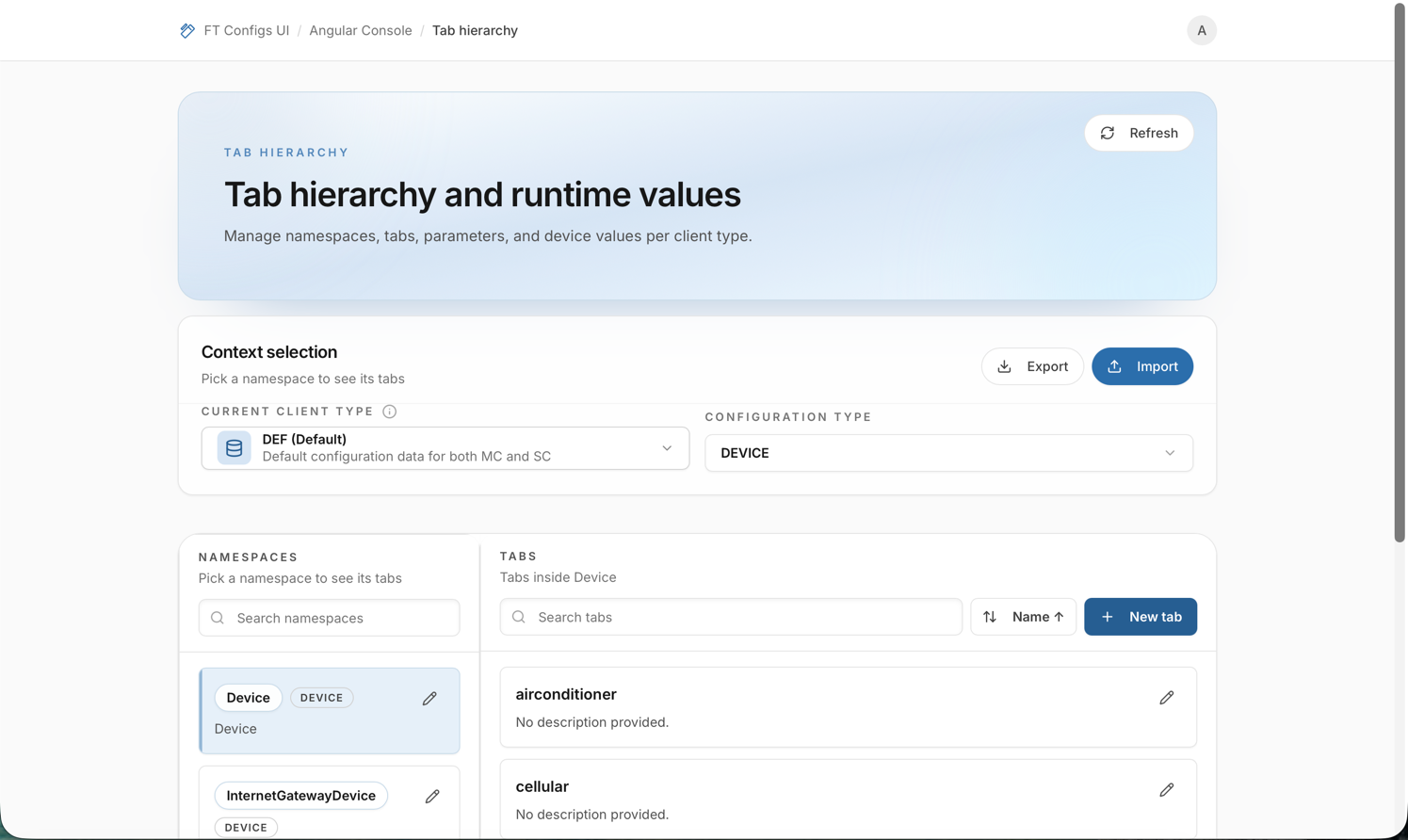Viewport: 1408px width, 840px height.
Task: Select the Device namespace card
Action: click(x=329, y=711)
